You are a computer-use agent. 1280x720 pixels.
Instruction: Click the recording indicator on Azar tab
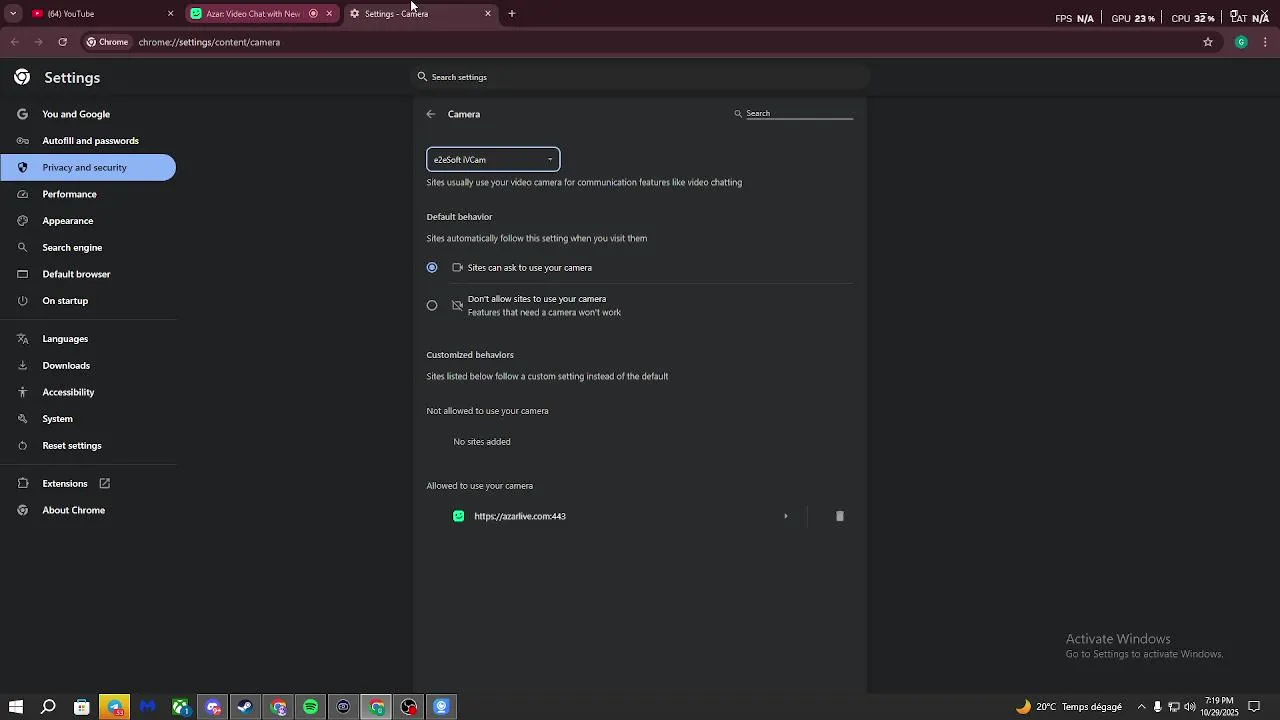pos(313,14)
